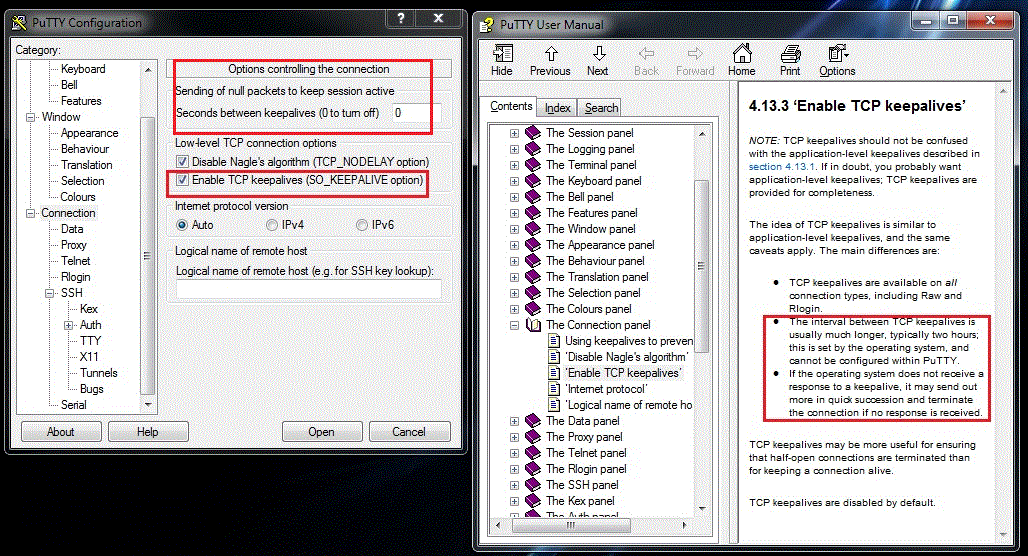The width and height of the screenshot is (1028, 556).
Task: Select Kex in the category tree
Action: [x=89, y=309]
